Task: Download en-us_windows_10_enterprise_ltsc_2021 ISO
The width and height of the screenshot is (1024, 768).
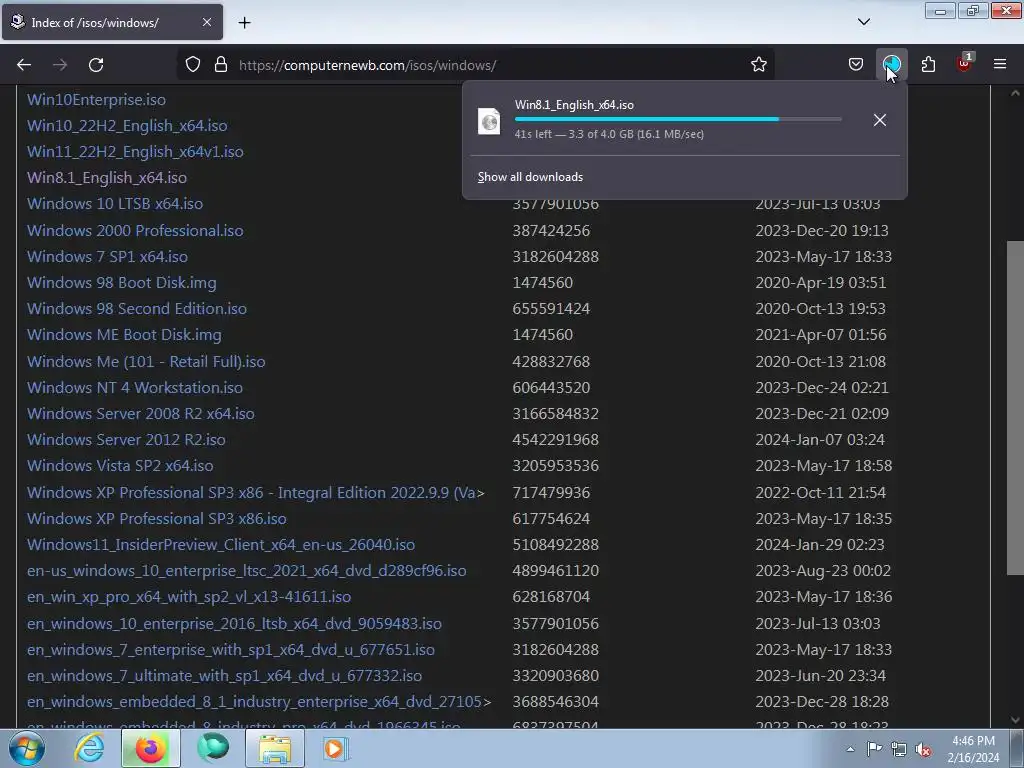Action: [x=246, y=571]
